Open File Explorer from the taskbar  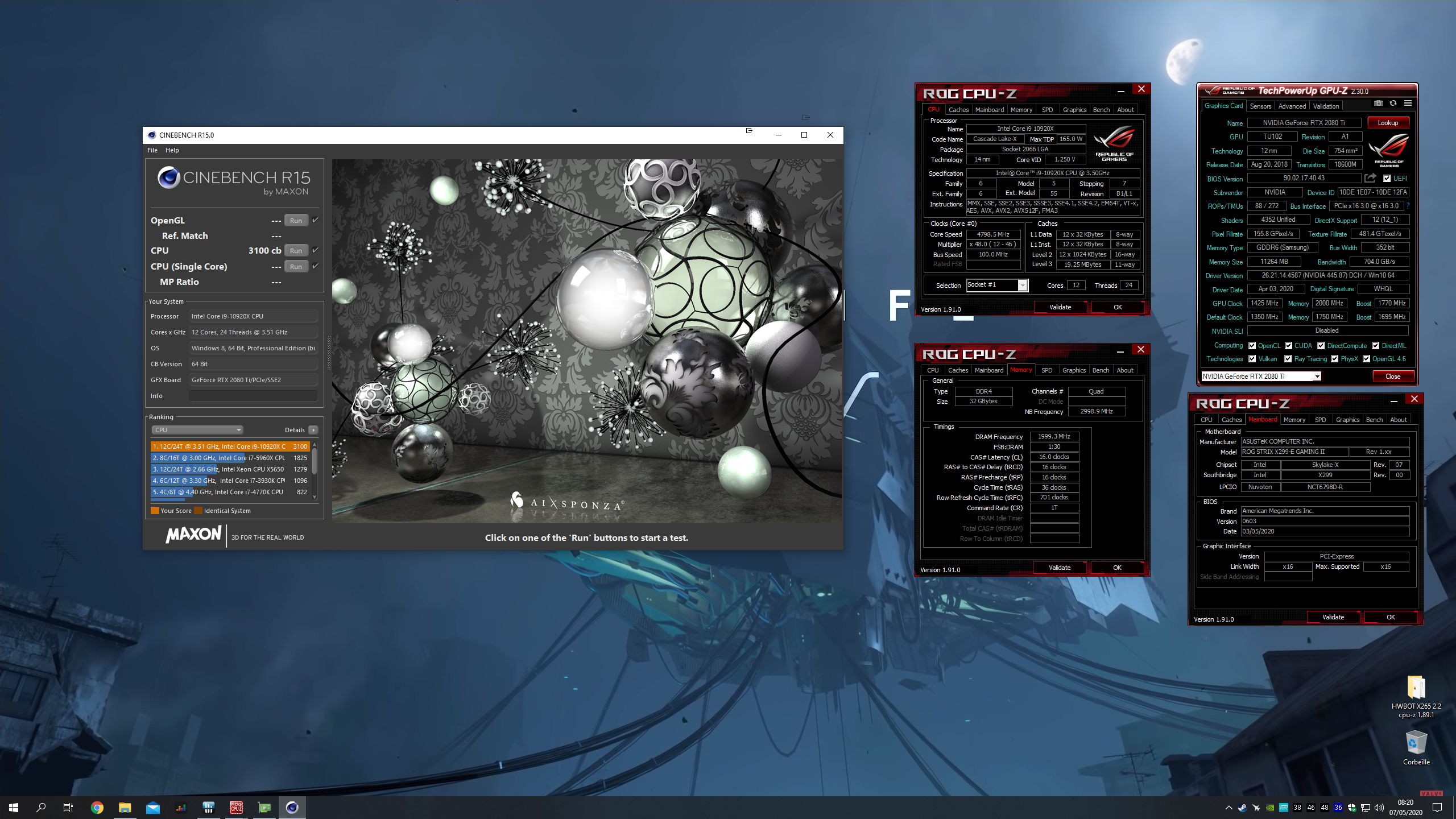[125, 808]
